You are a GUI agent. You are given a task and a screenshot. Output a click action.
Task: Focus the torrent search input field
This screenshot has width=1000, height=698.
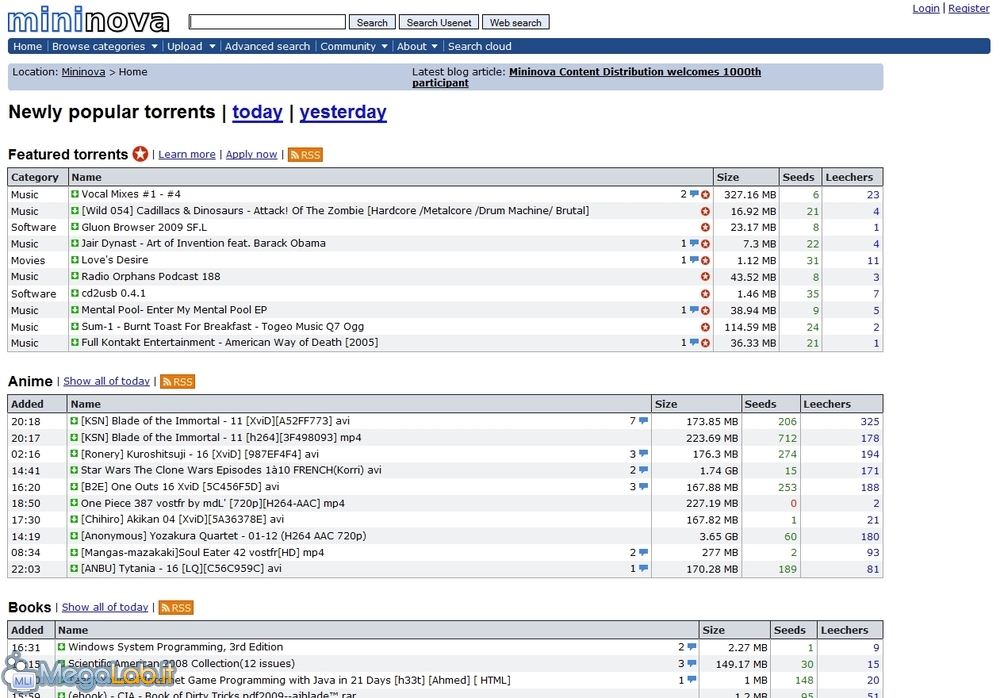point(267,22)
